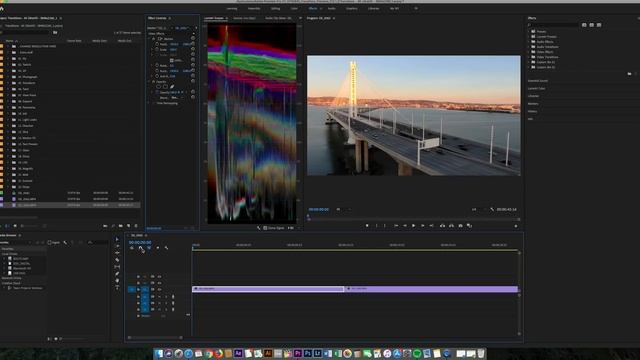640x360 pixels.
Task: Select the Hand tool
Action: (117, 281)
